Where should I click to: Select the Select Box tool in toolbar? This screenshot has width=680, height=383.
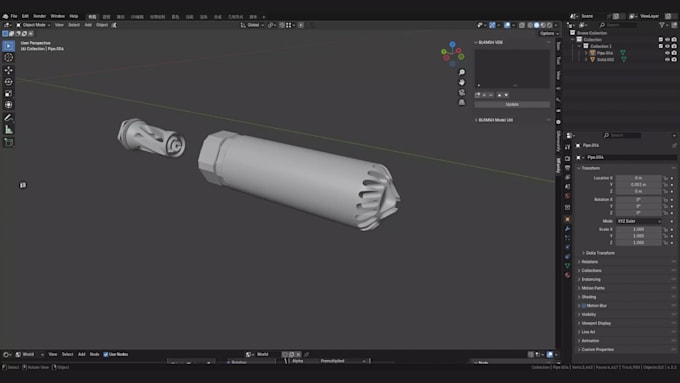(x=8, y=46)
